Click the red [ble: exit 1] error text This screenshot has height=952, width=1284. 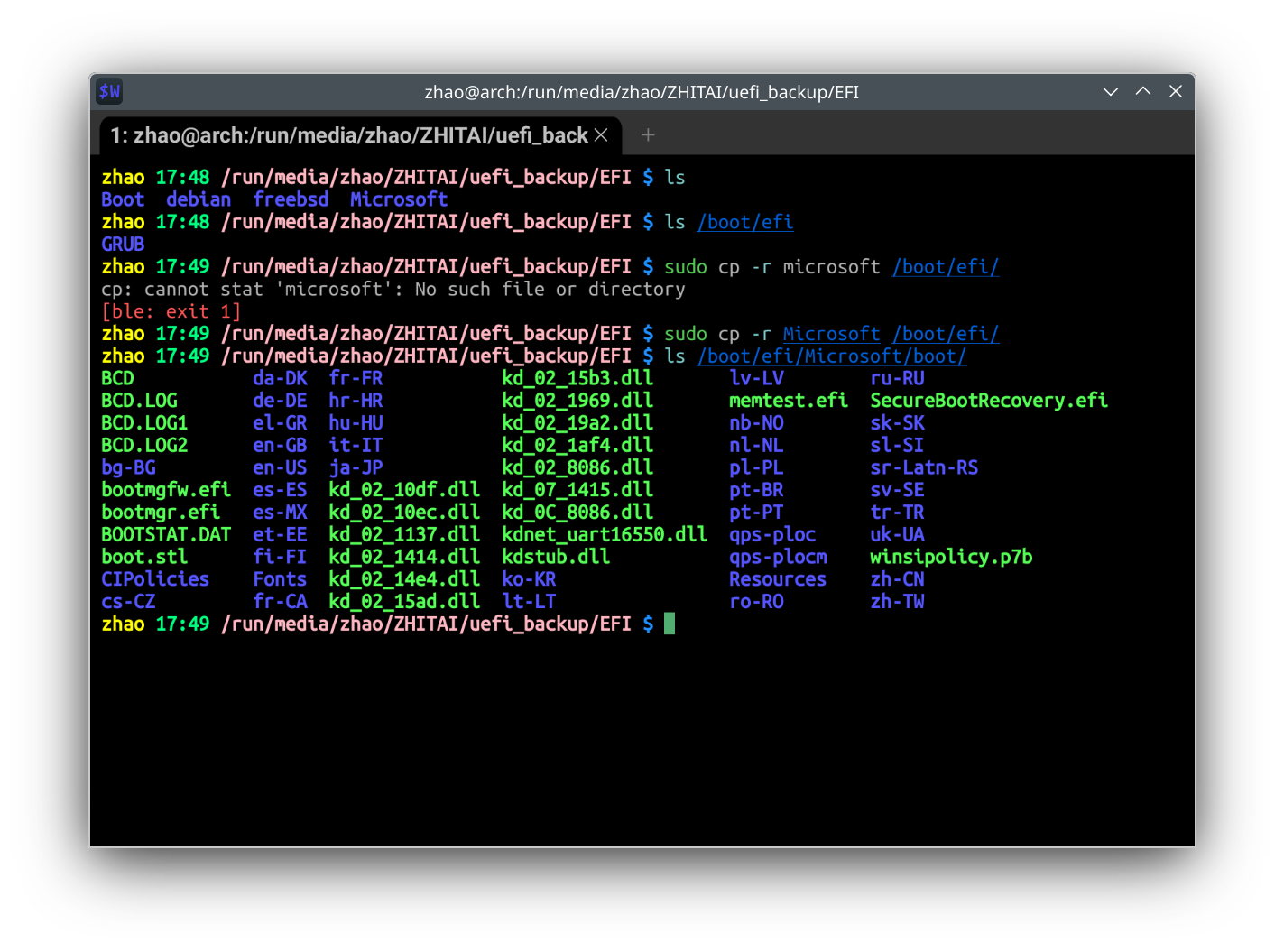tap(171, 310)
